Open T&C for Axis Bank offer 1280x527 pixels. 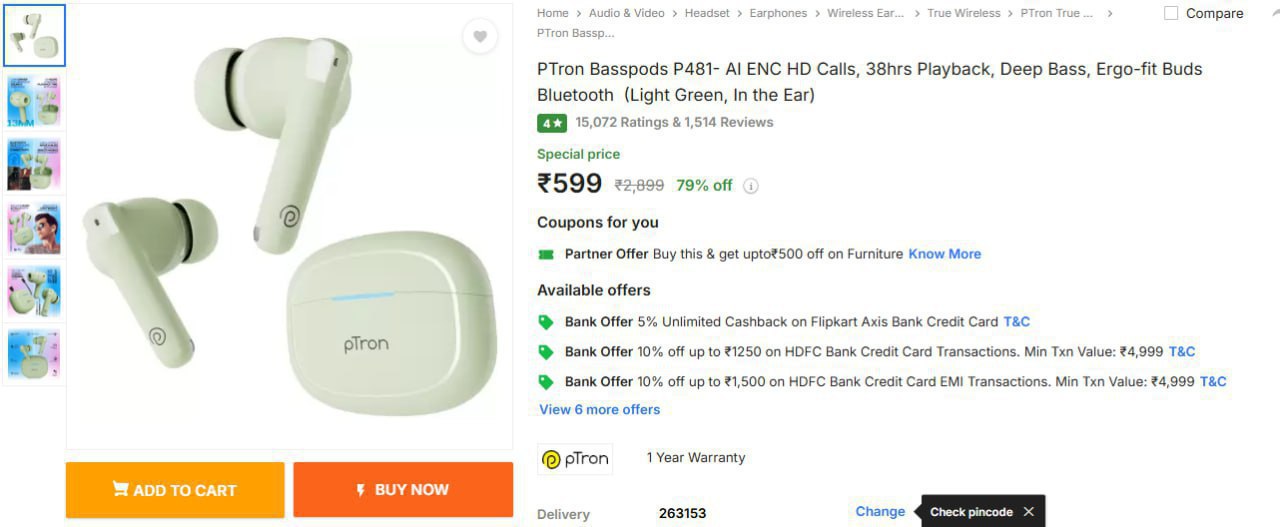point(1016,322)
